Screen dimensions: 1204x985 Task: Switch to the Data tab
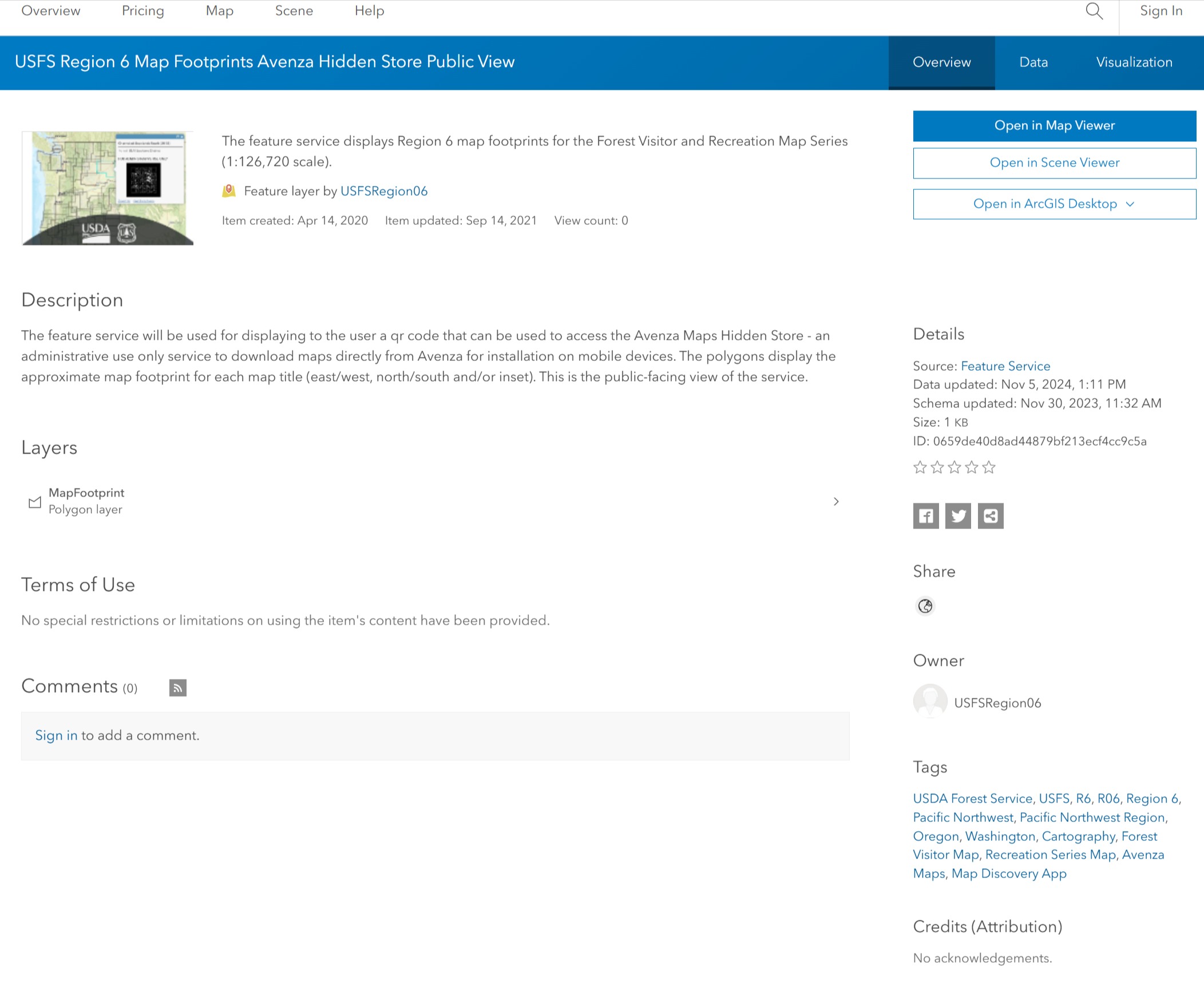(1033, 62)
